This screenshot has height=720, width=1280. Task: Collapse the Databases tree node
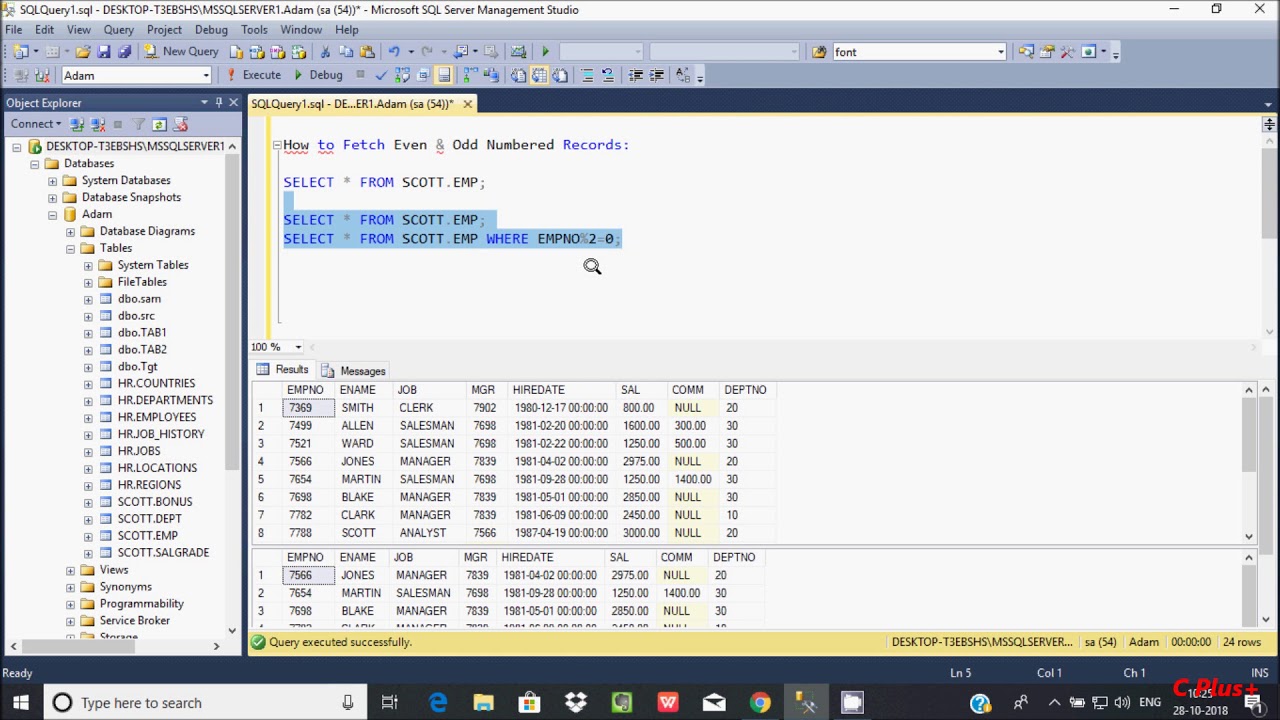(34, 164)
